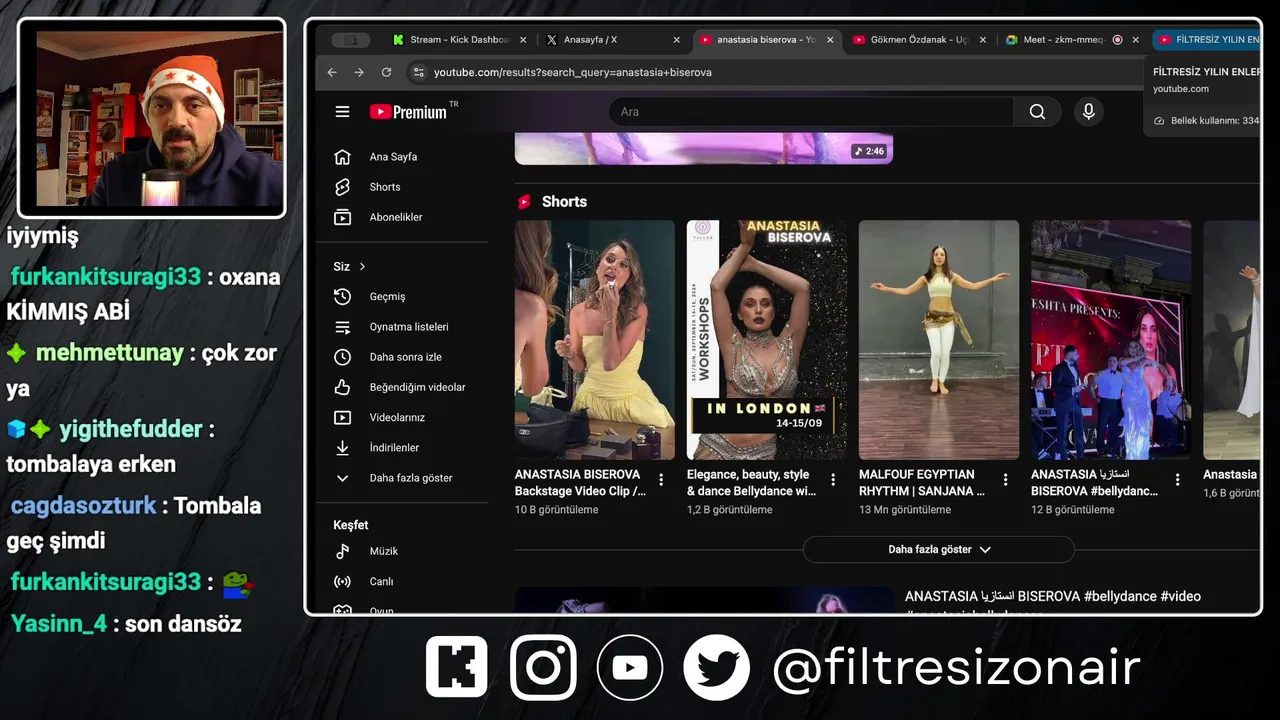This screenshot has height=720, width=1280.
Task: Click the Shorts shelf heading
Action: pos(564,202)
